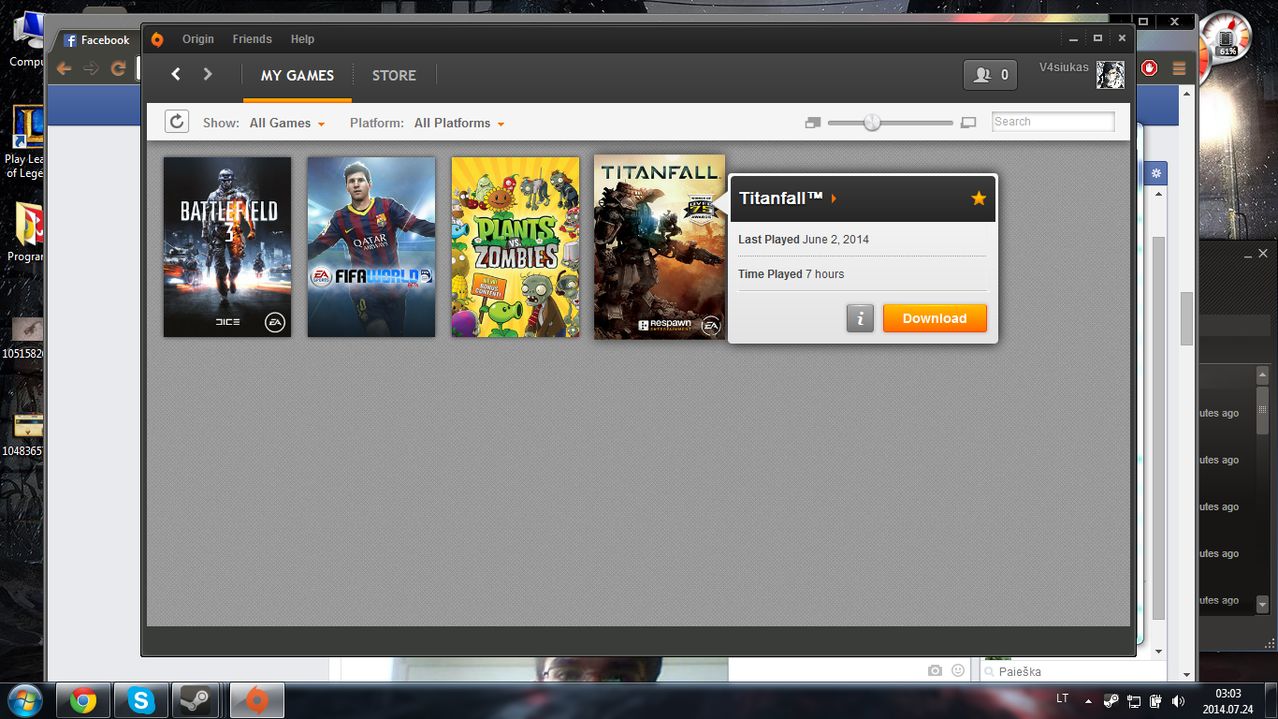The height and width of the screenshot is (719, 1278).
Task: Click the network tray icon
Action: [1134, 701]
